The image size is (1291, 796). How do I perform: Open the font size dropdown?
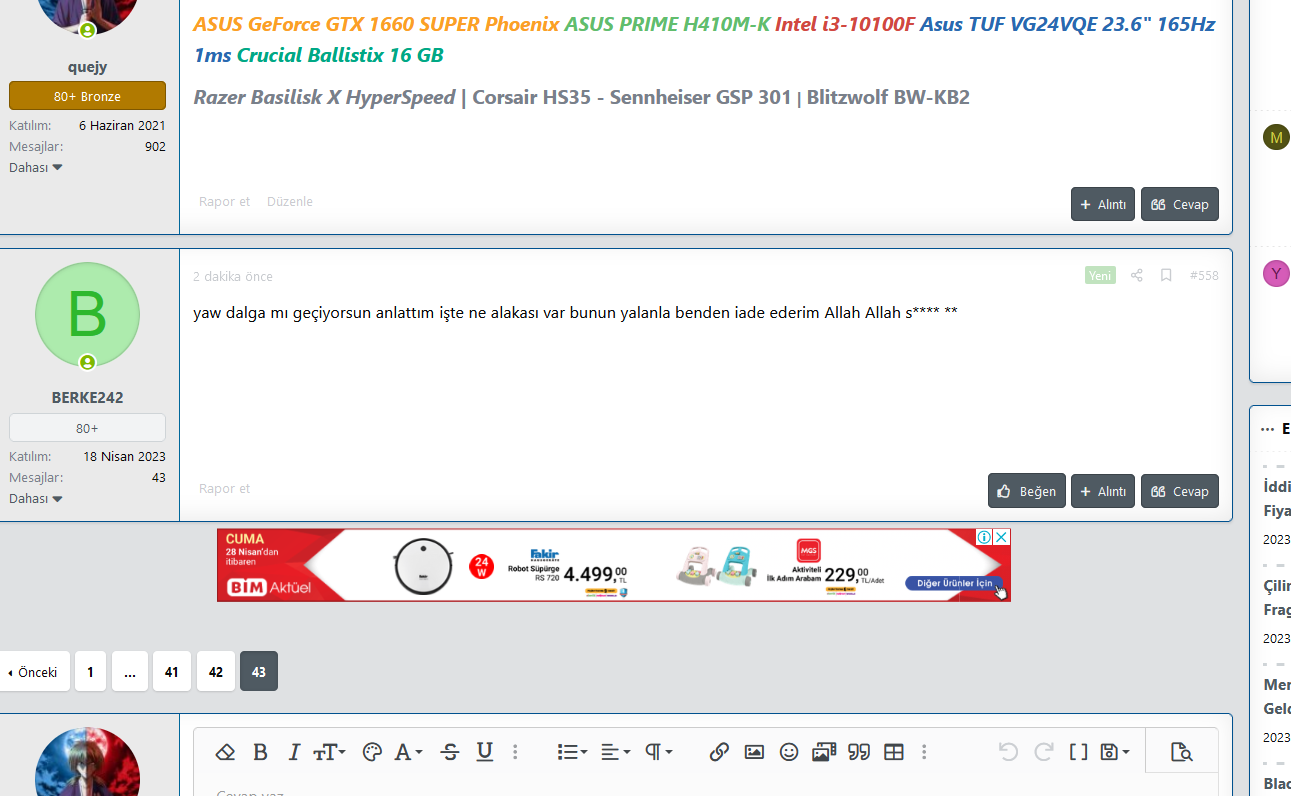(x=330, y=752)
